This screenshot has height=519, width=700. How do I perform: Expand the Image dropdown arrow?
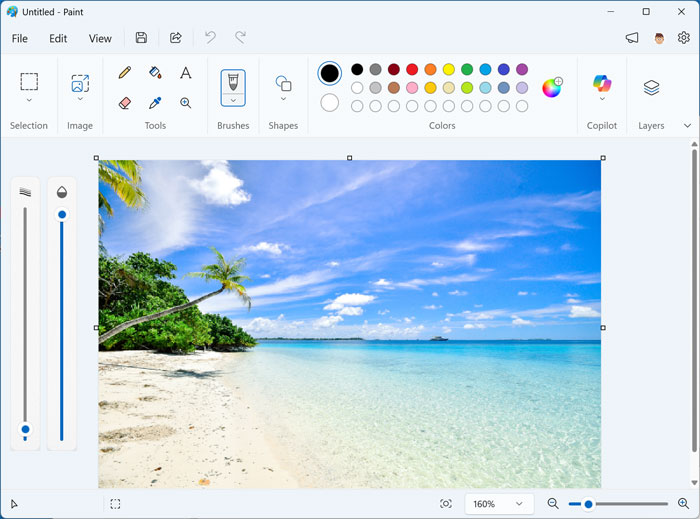(x=80, y=99)
